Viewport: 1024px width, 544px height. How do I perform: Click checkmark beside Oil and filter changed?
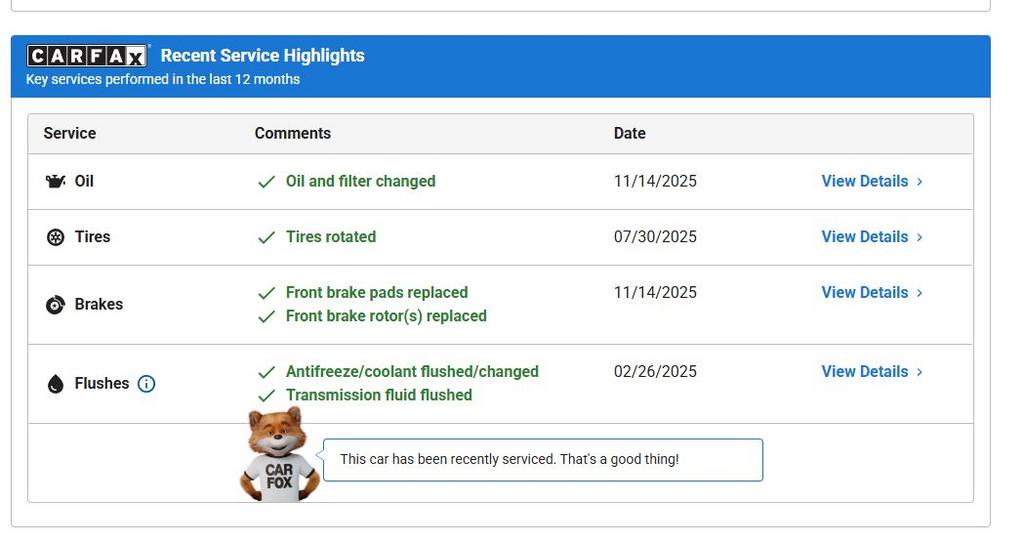(x=266, y=182)
